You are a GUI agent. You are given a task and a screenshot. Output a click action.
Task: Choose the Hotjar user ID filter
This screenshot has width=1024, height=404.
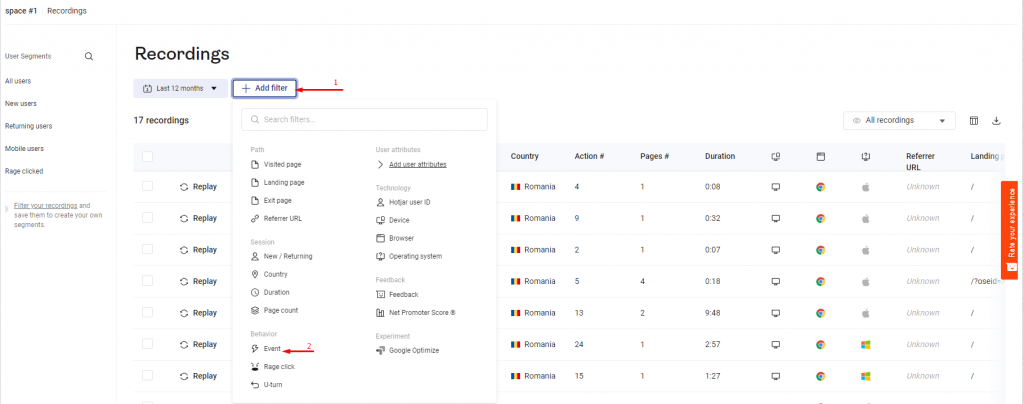pyautogui.click(x=409, y=202)
